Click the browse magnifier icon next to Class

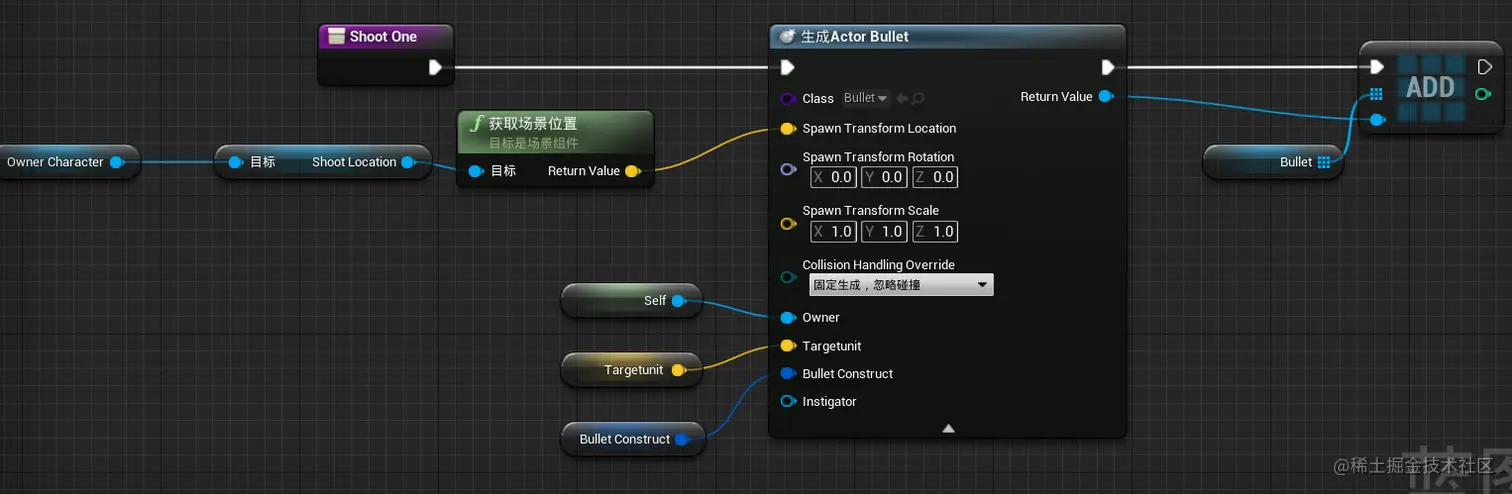[917, 98]
